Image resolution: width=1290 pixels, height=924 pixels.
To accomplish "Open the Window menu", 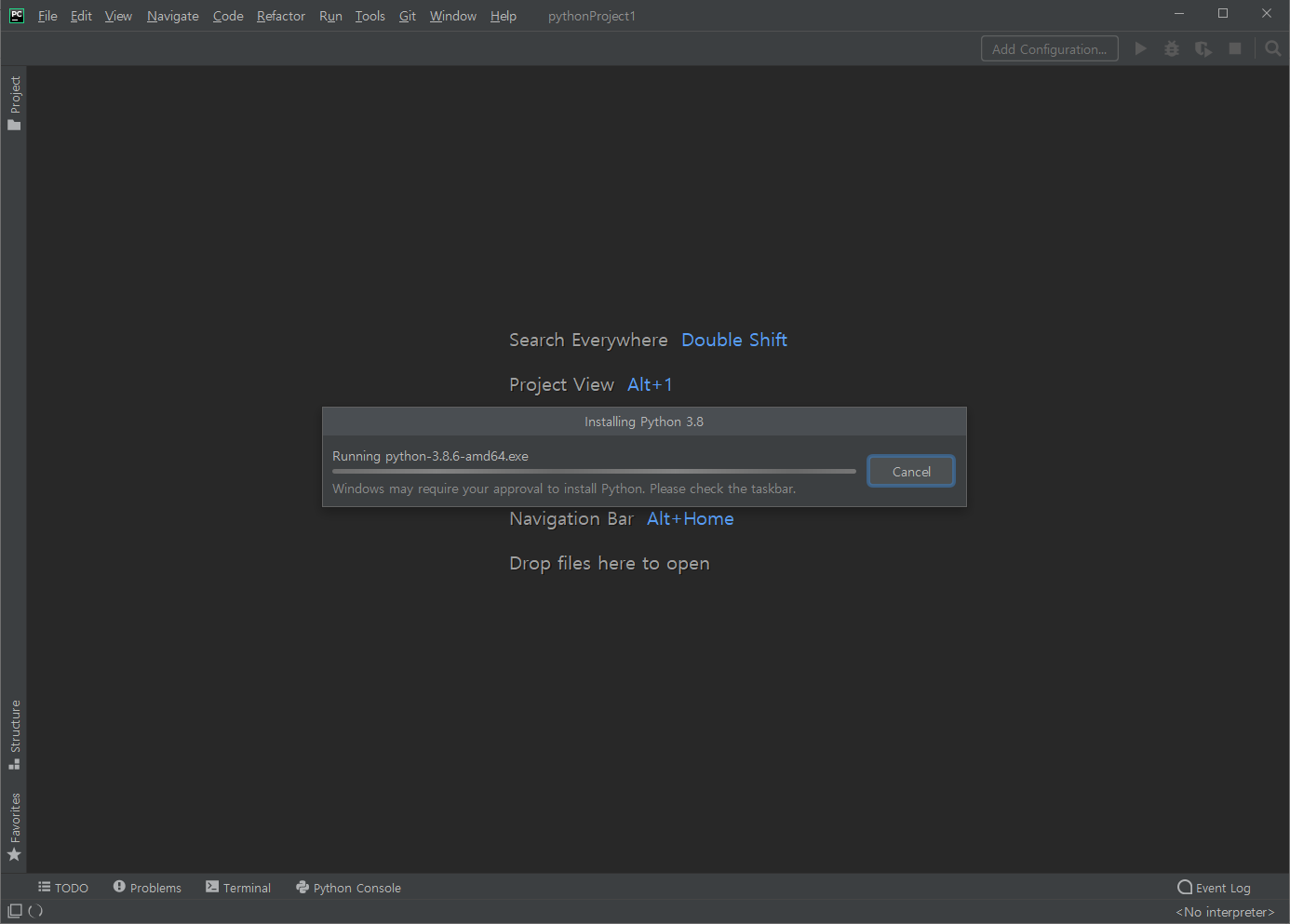I will click(453, 16).
